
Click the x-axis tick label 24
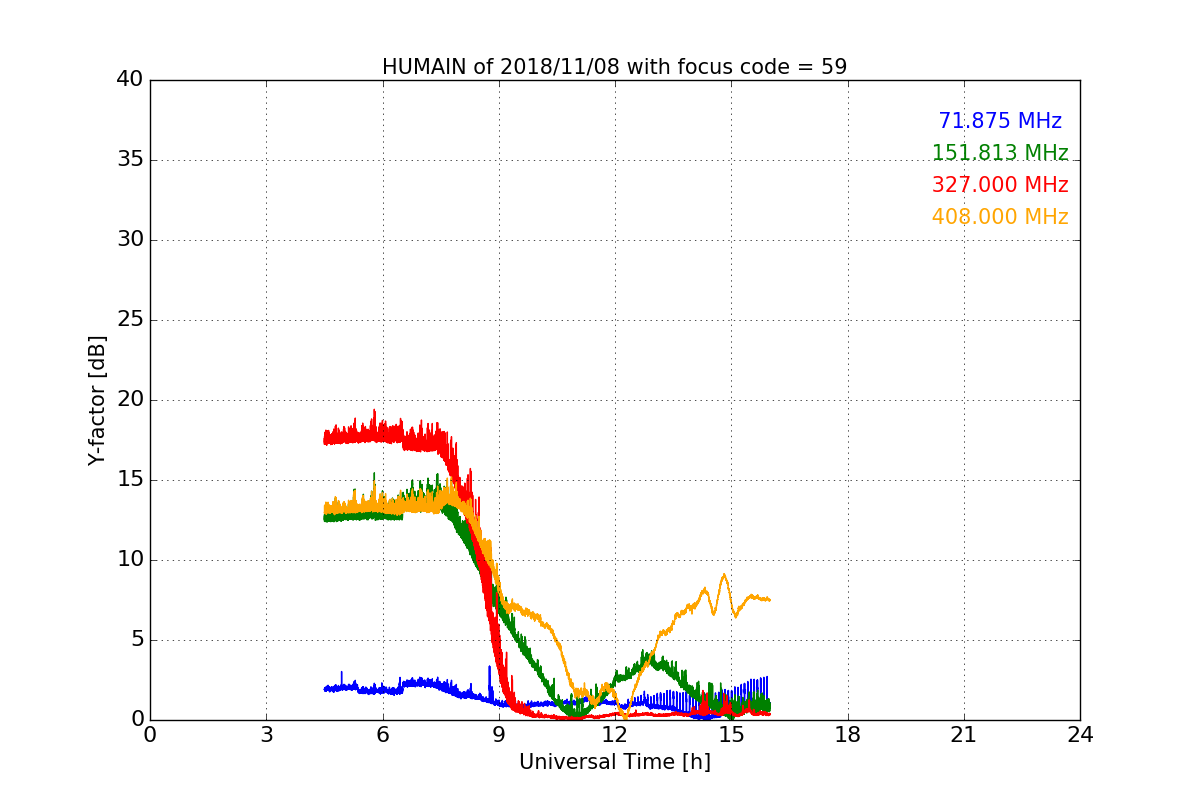[1080, 734]
